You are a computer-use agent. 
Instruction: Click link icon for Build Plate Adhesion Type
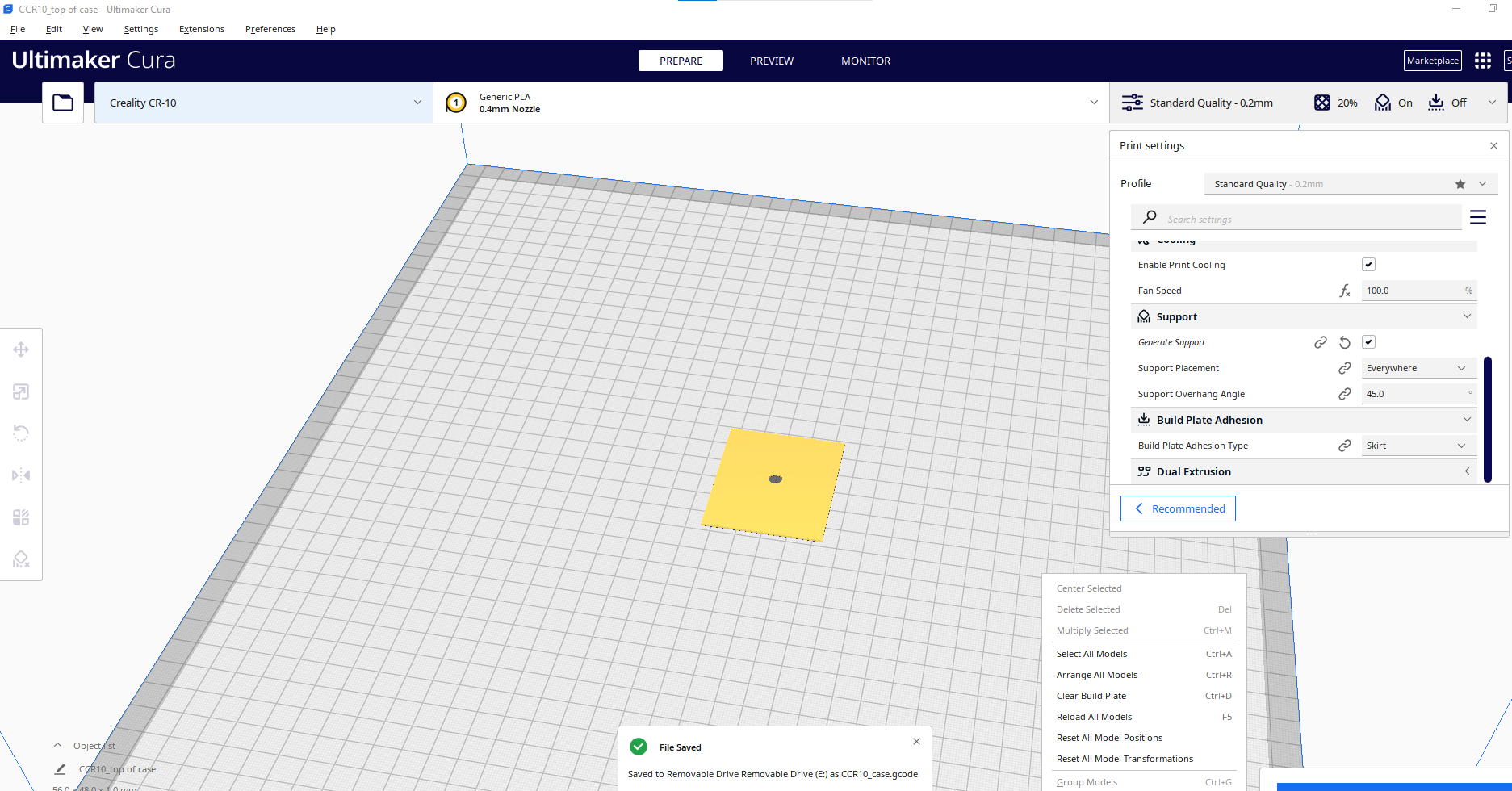click(x=1345, y=446)
